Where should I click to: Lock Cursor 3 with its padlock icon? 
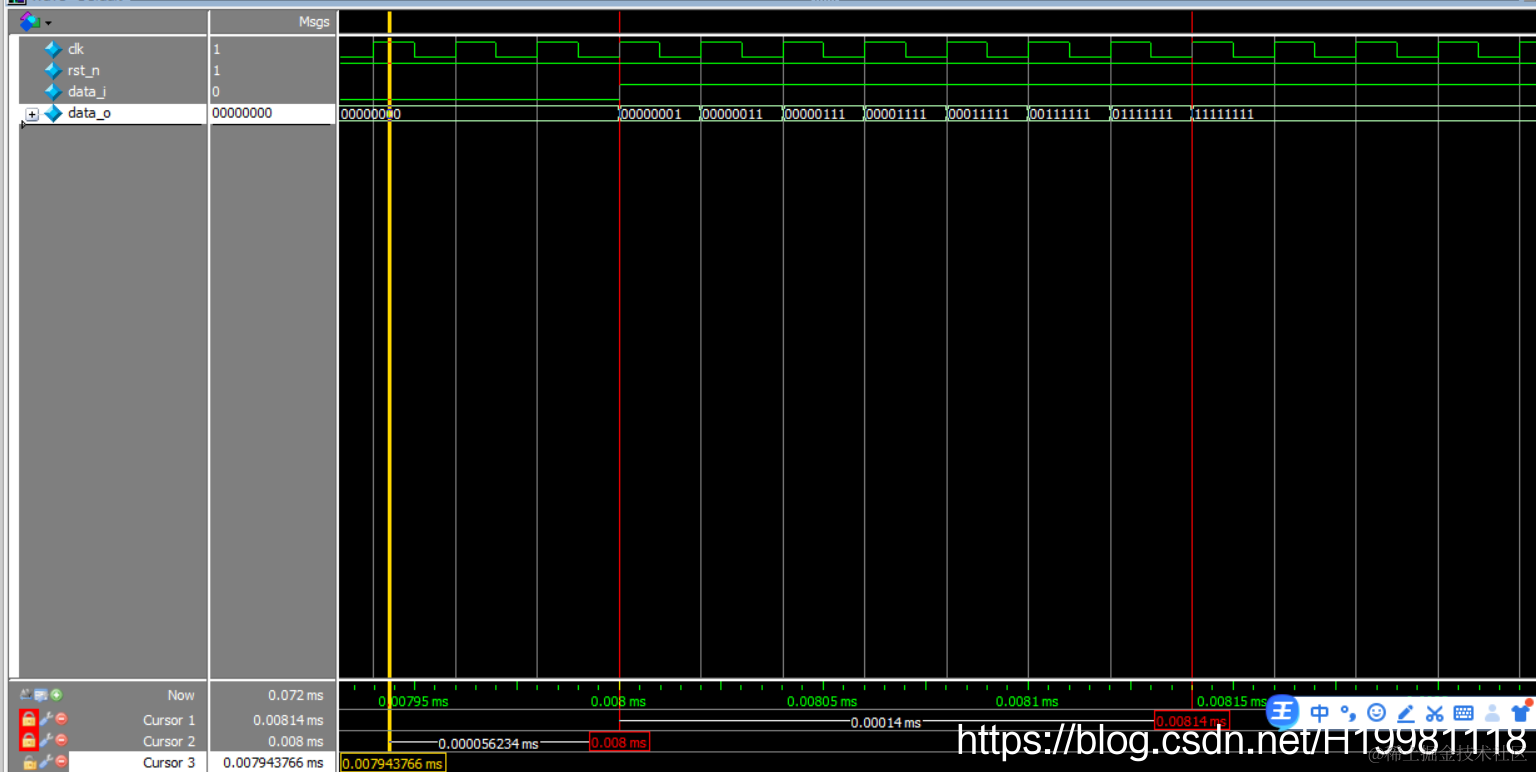(x=29, y=763)
